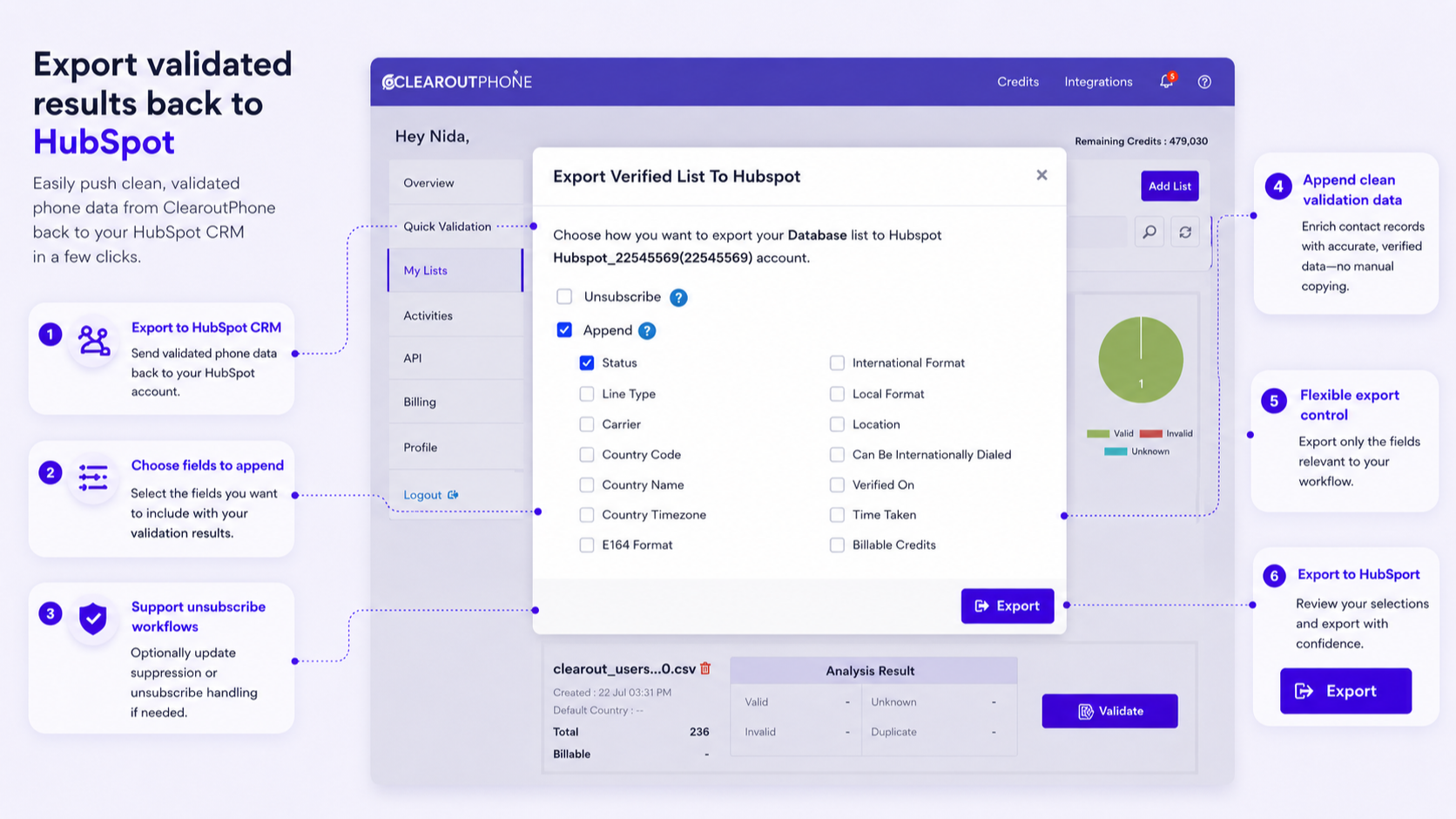Click the refresh lists icon

tap(1185, 232)
